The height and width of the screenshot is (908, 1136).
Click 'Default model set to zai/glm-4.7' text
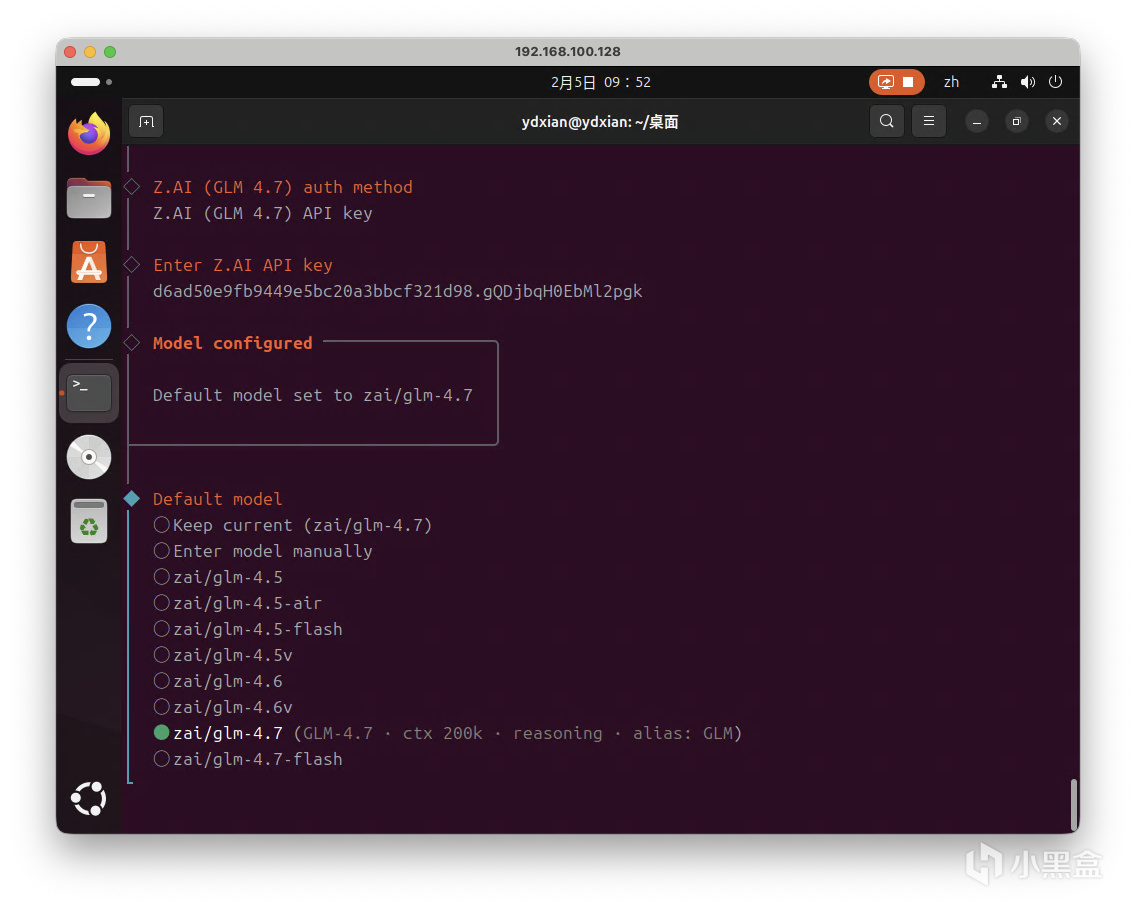pyautogui.click(x=312, y=395)
